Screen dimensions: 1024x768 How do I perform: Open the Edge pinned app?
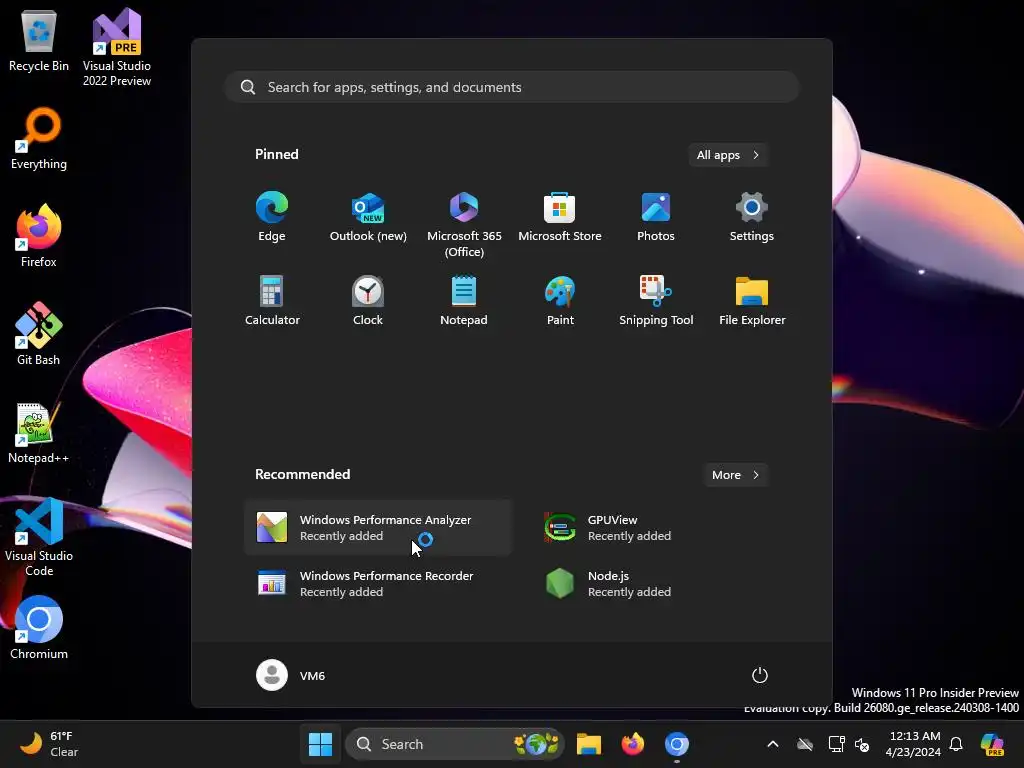point(272,217)
